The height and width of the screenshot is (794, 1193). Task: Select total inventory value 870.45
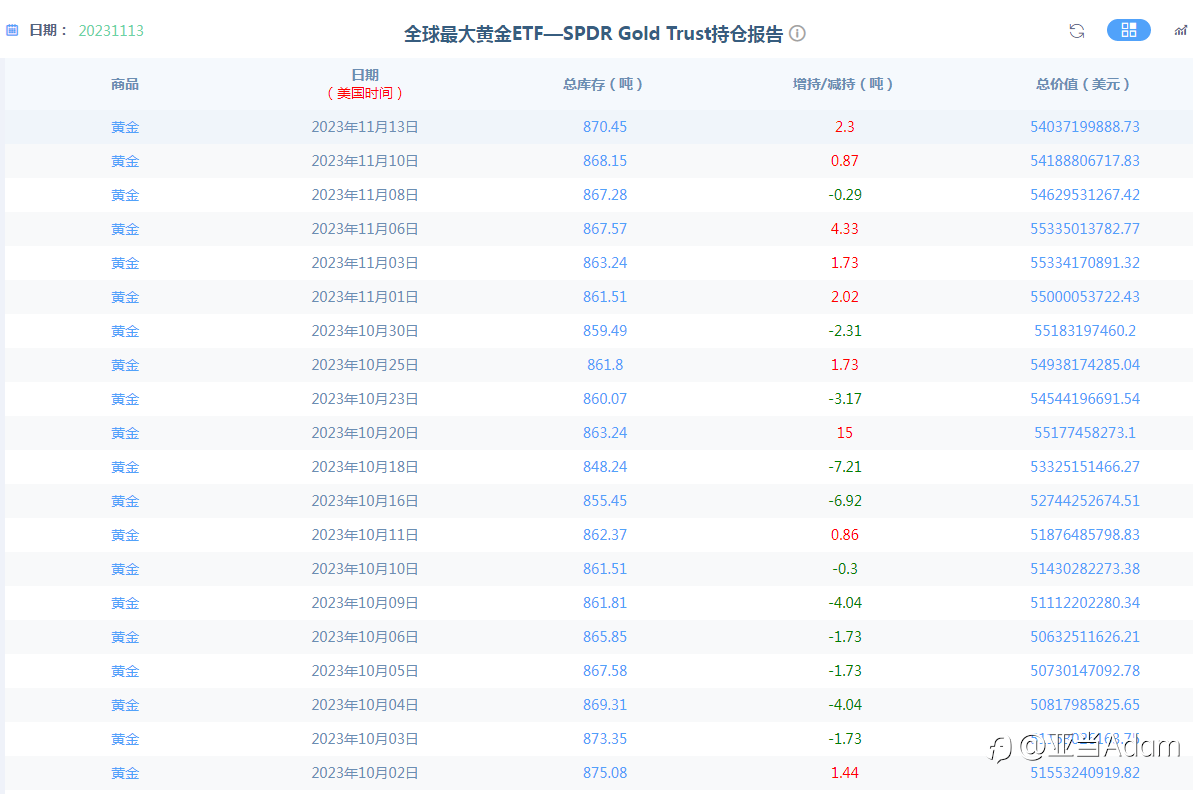605,127
